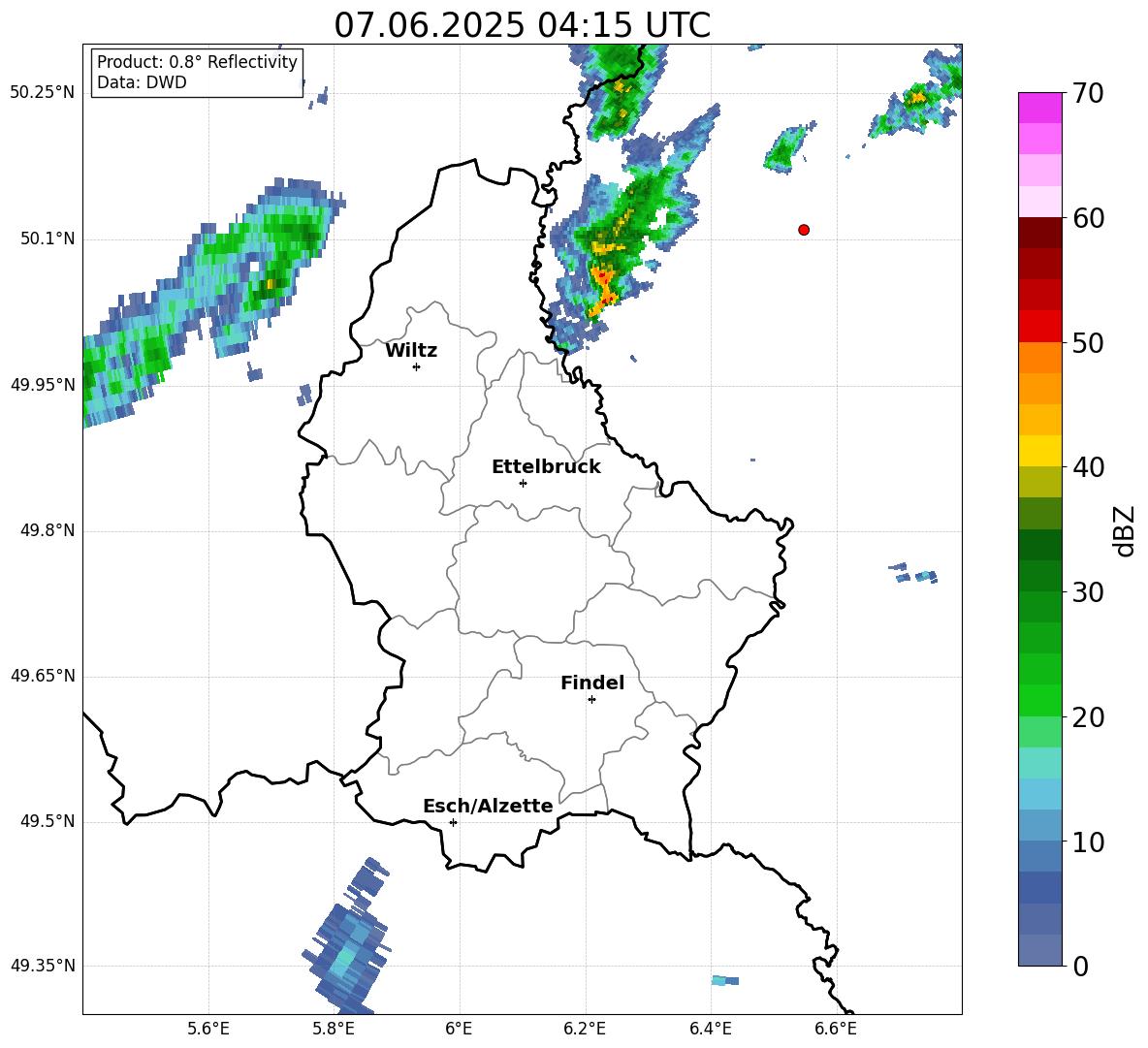Click the 50 colorbar tick label
Screen dimensions: 1148x1048
click(1088, 342)
